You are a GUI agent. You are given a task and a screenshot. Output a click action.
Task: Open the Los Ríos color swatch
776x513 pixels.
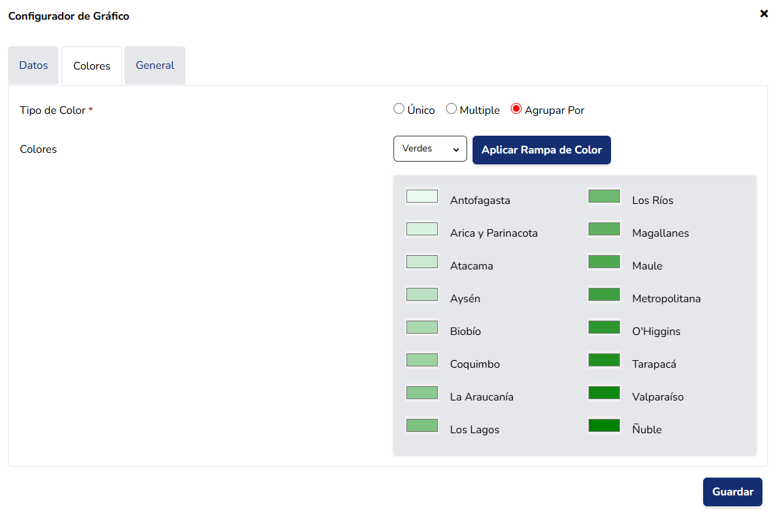(x=604, y=197)
